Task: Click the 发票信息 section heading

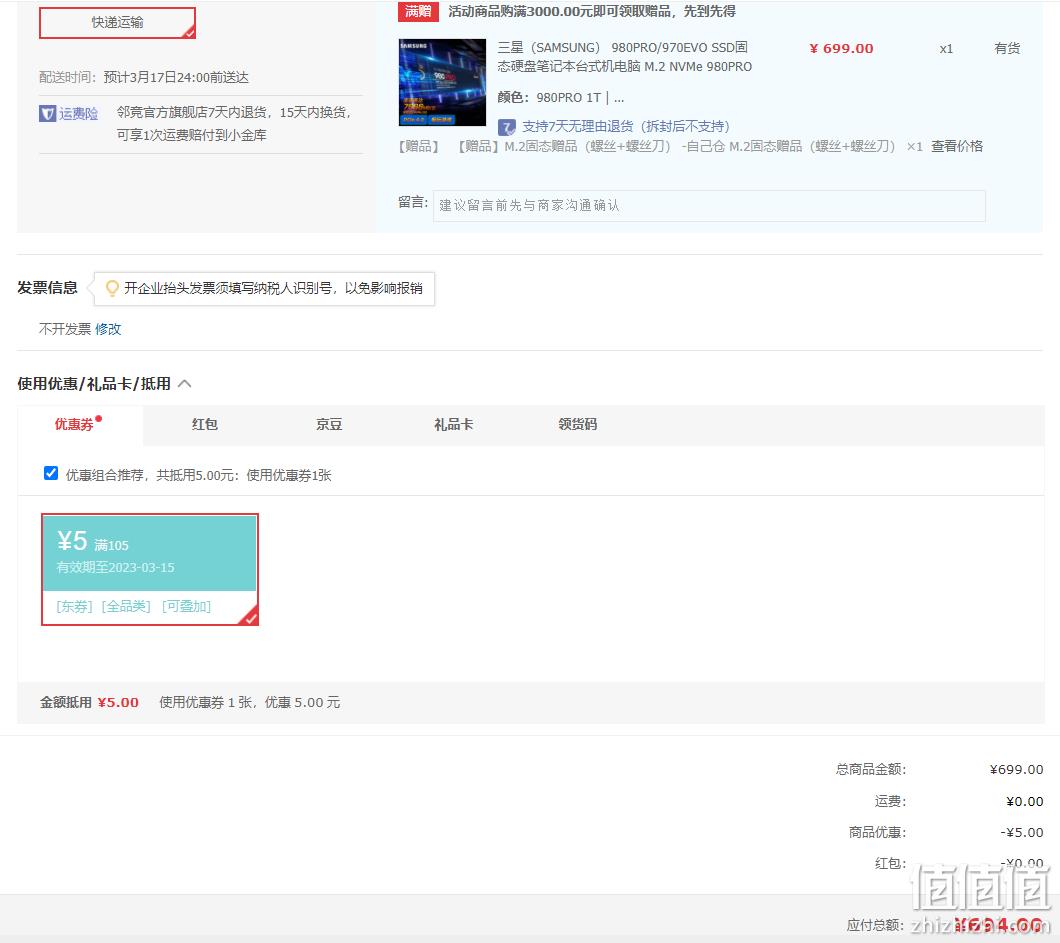Action: [47, 288]
